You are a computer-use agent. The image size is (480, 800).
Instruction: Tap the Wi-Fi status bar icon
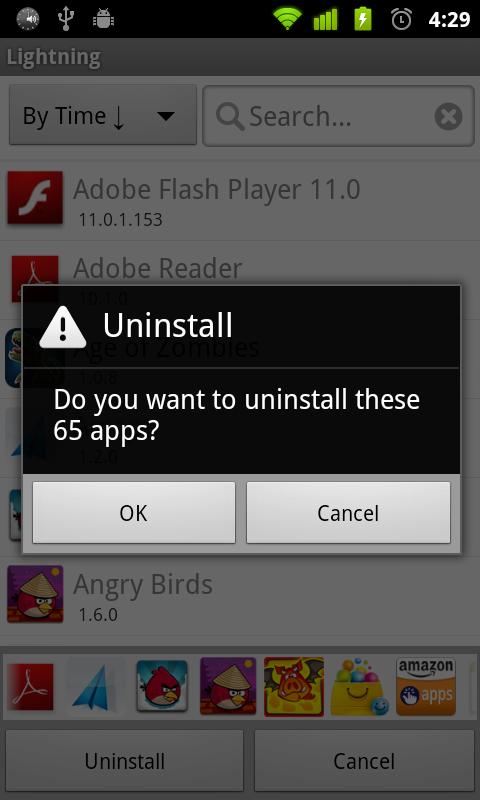point(287,19)
